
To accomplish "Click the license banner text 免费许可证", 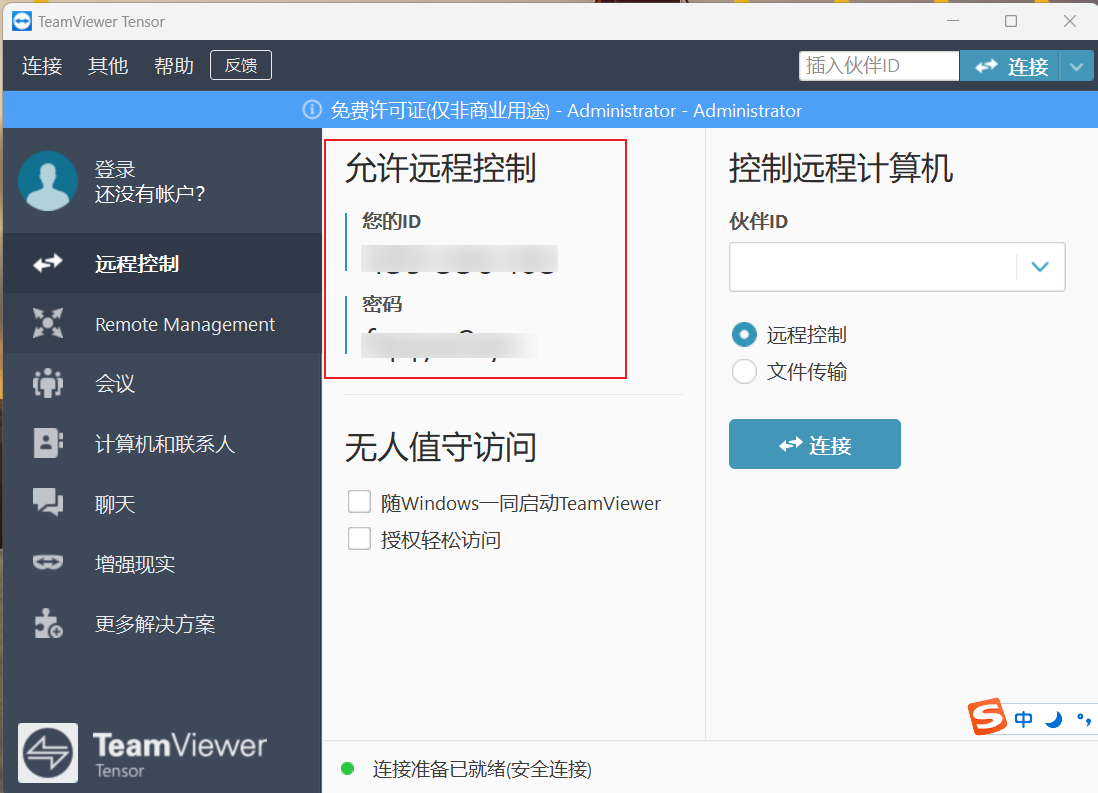I will (x=378, y=111).
